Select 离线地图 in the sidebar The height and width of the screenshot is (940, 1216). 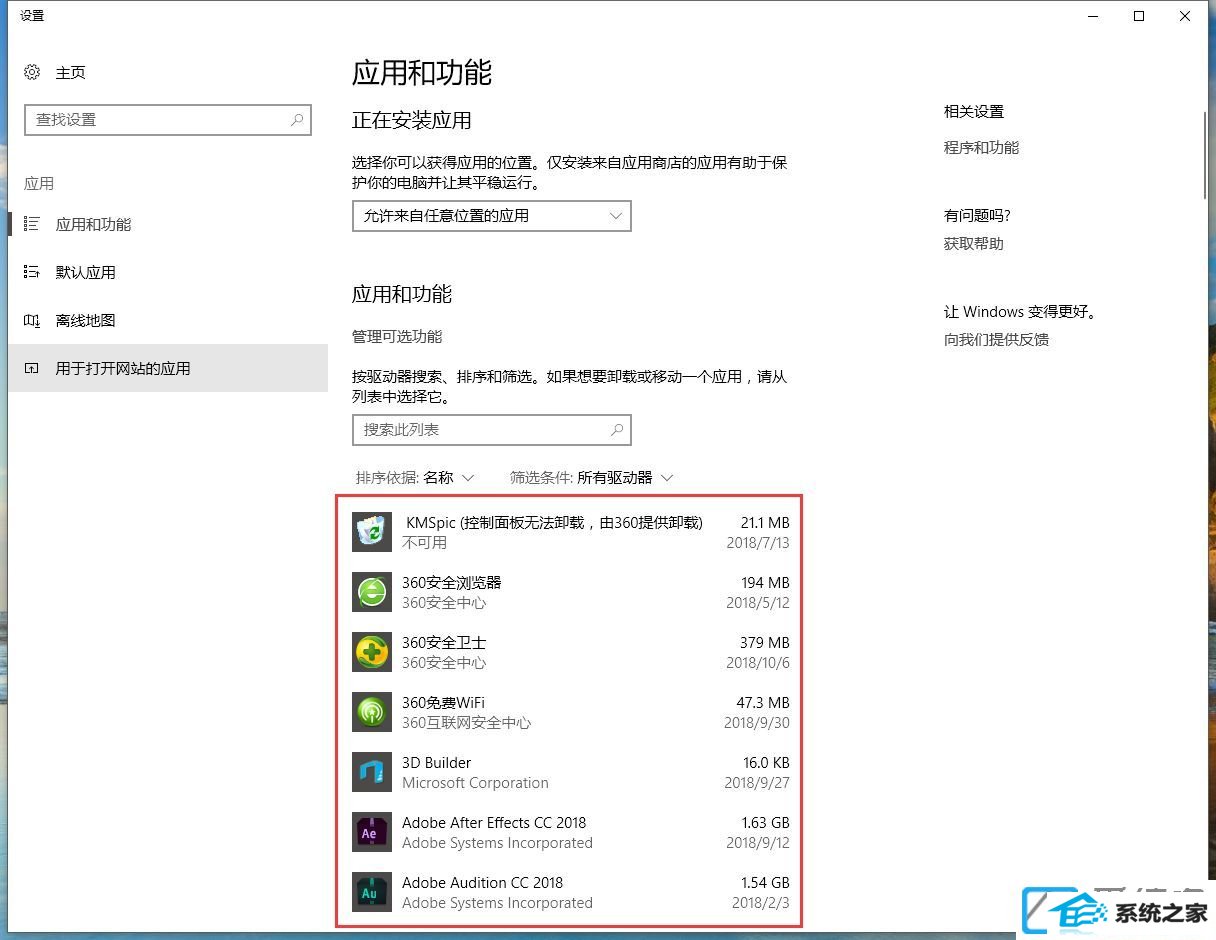[x=168, y=320]
